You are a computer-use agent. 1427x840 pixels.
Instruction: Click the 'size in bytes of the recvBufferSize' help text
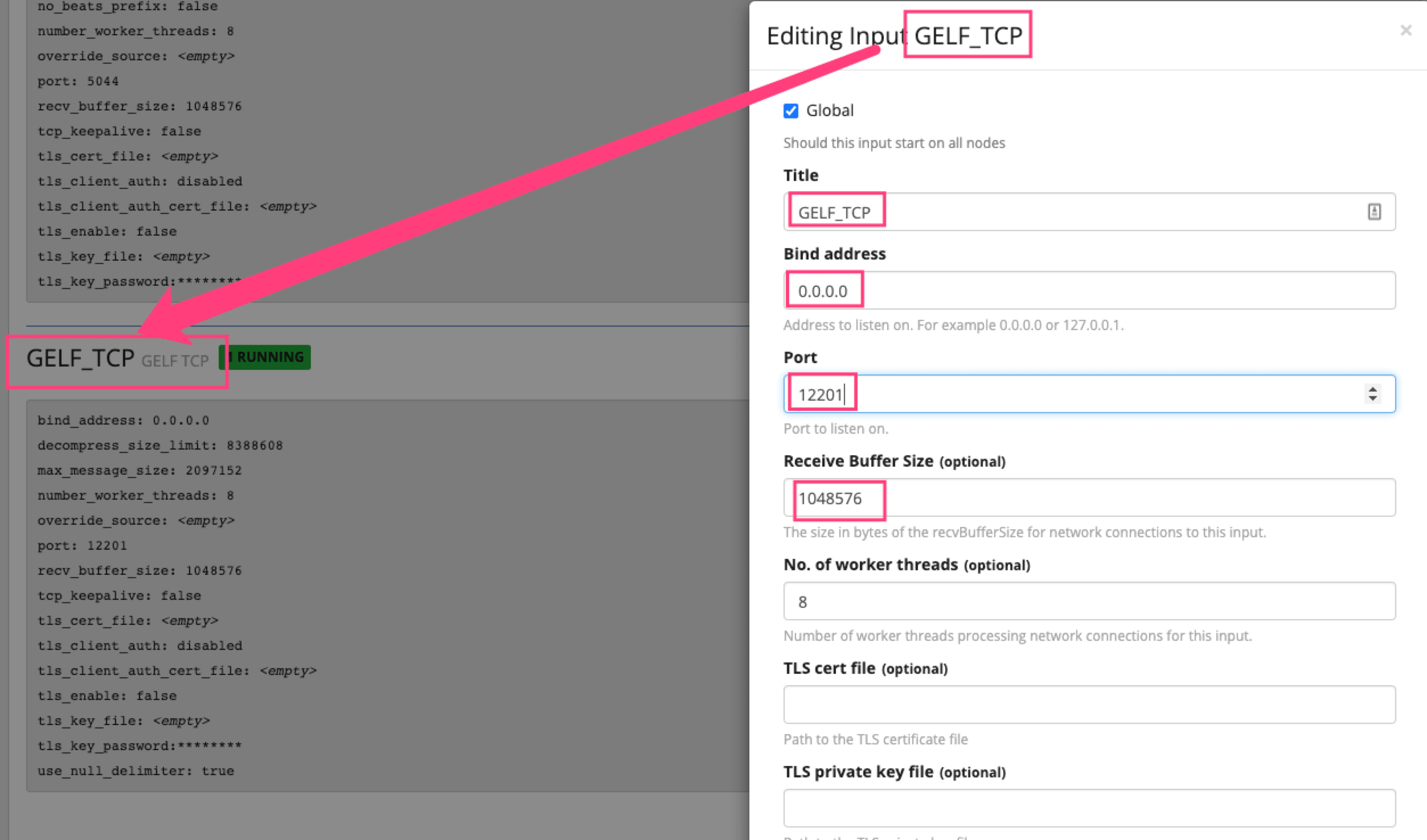coord(1024,532)
